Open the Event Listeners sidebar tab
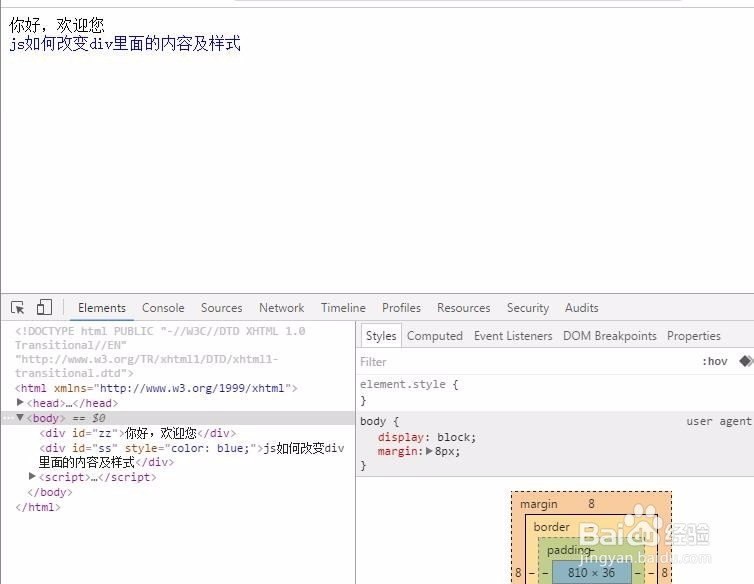This screenshot has width=754, height=584. pyautogui.click(x=513, y=336)
